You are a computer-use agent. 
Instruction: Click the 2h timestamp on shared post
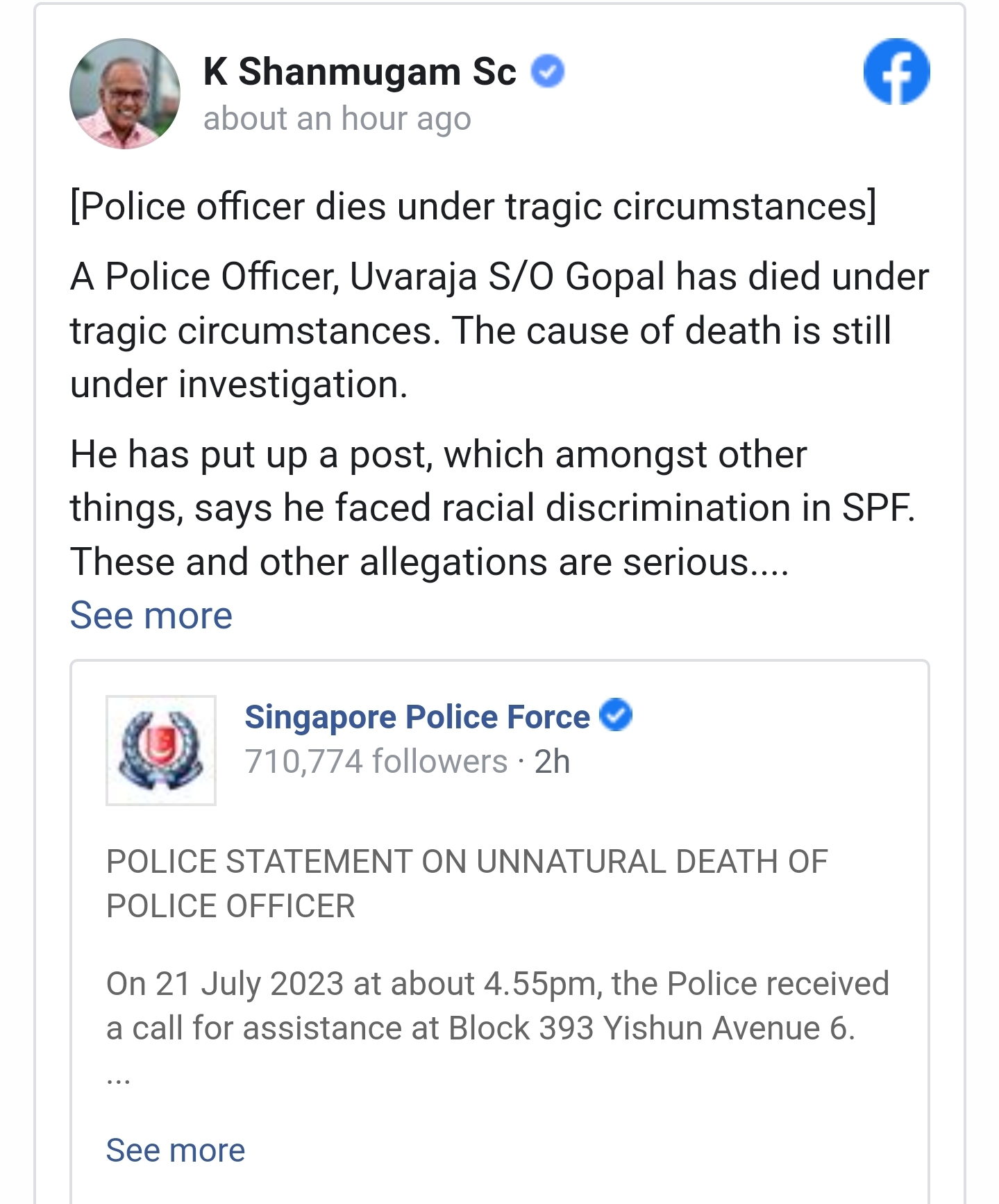click(x=552, y=762)
